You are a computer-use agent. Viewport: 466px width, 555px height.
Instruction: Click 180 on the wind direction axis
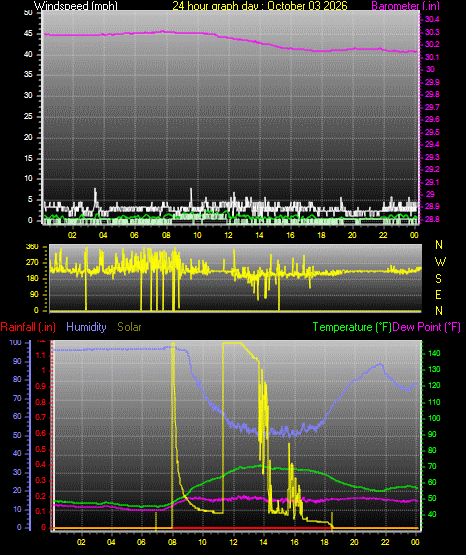tap(32, 279)
